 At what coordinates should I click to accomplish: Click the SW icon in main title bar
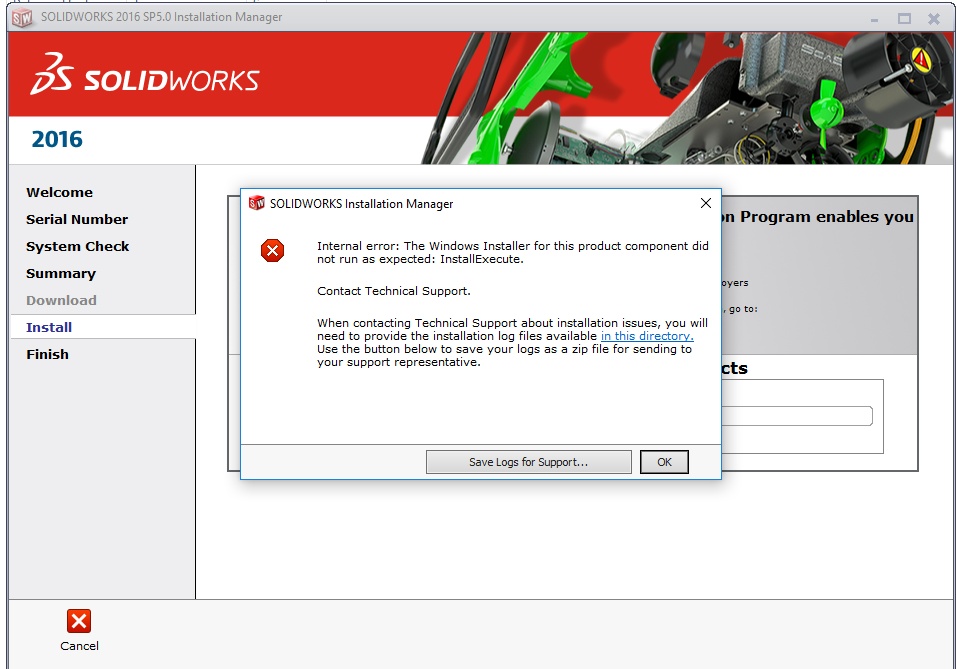[22, 18]
